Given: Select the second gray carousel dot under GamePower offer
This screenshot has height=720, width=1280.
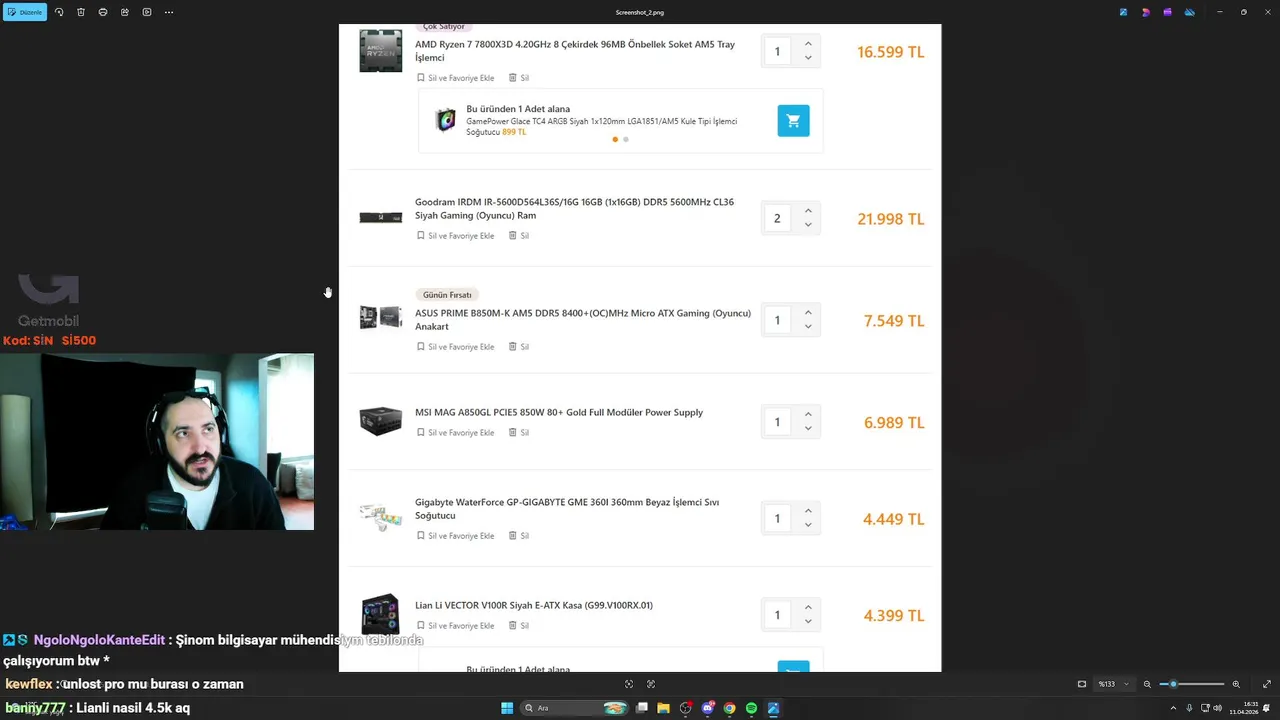Looking at the screenshot, I should click(626, 139).
